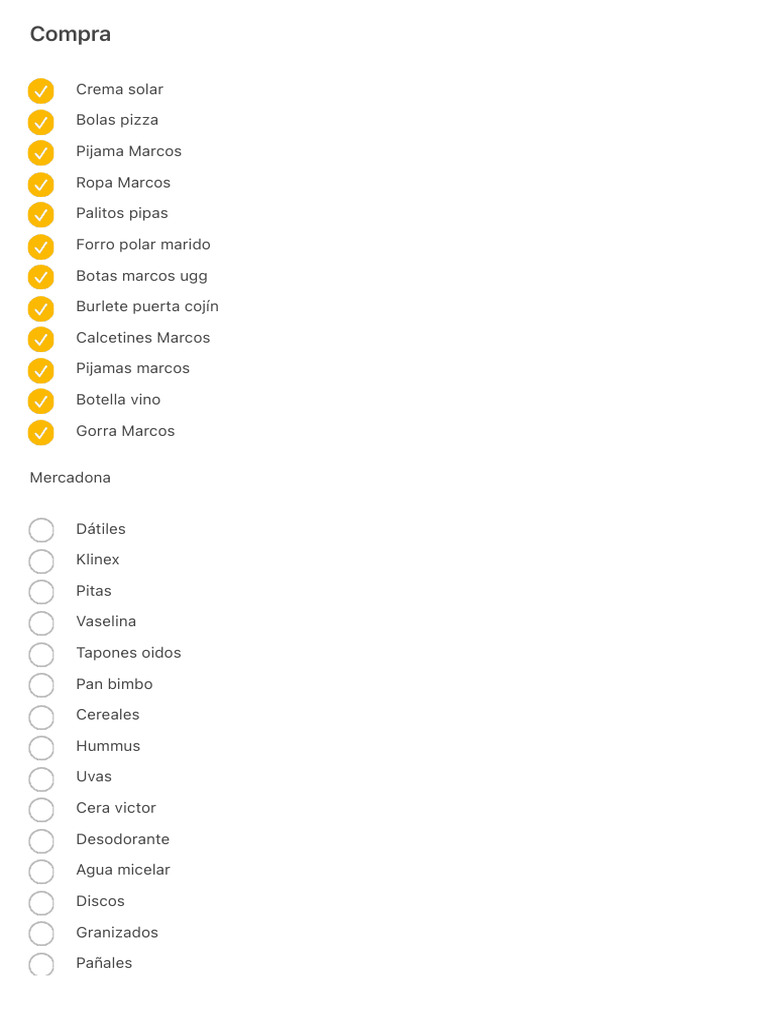The height and width of the screenshot is (1024, 768).
Task: Select the Cera victor text
Action: coord(116,808)
